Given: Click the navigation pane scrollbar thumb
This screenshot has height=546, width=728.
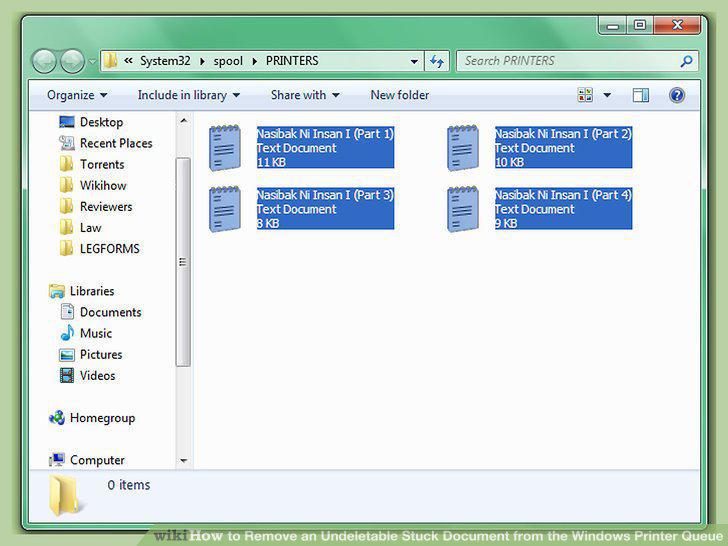Looking at the screenshot, I should point(183,262).
